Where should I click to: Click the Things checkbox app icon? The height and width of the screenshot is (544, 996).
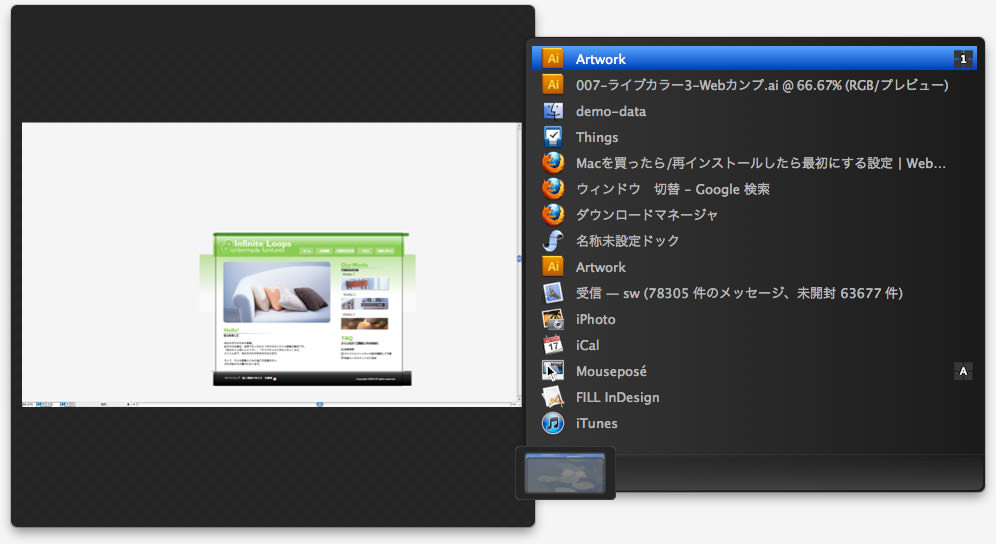553,137
